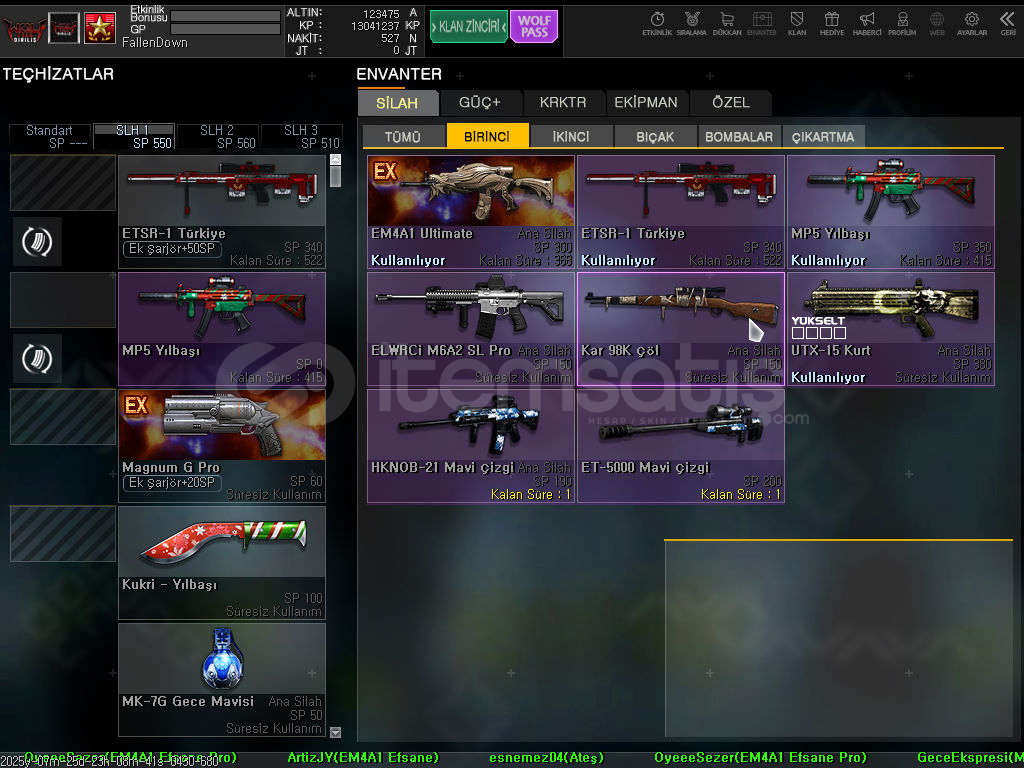Click the ArtizJY(EM4A1 Efsane) ticker text
The width and height of the screenshot is (1024, 768).
pyautogui.click(x=363, y=758)
